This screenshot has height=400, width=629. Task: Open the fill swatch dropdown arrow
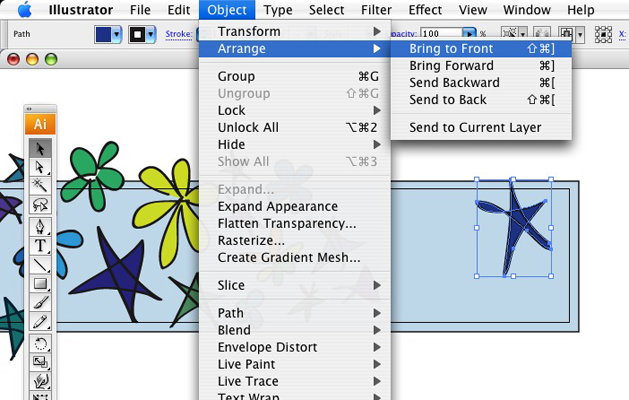[117, 35]
